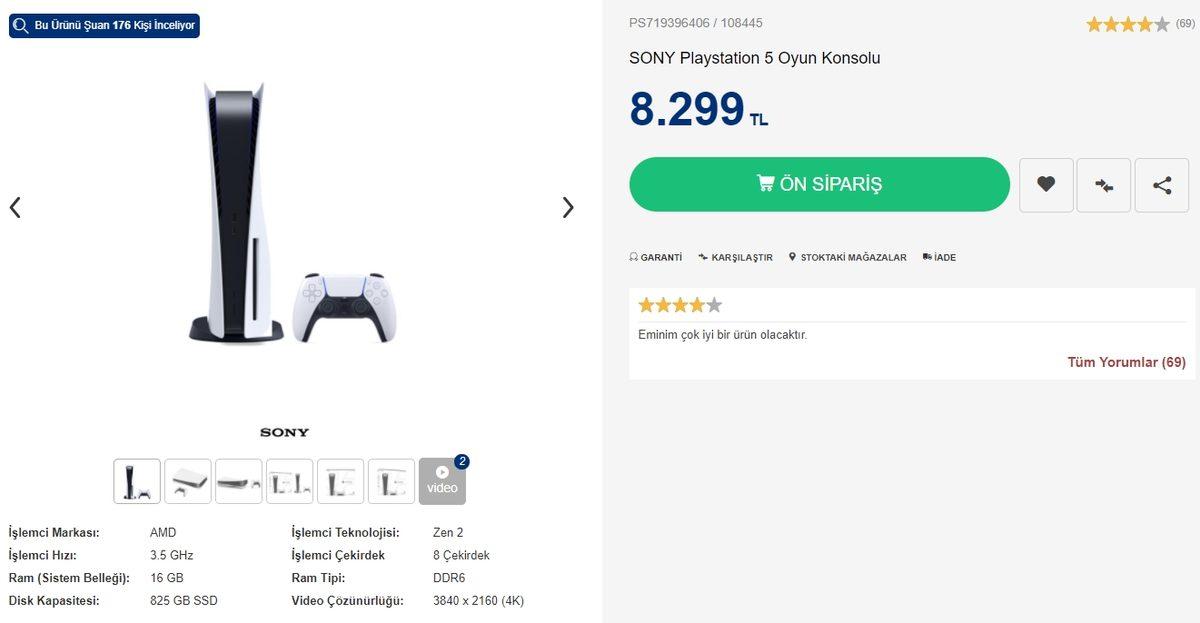Select the video thumbnail with the 2 badge
Viewport: 1200px width, 623px height.
tap(442, 481)
